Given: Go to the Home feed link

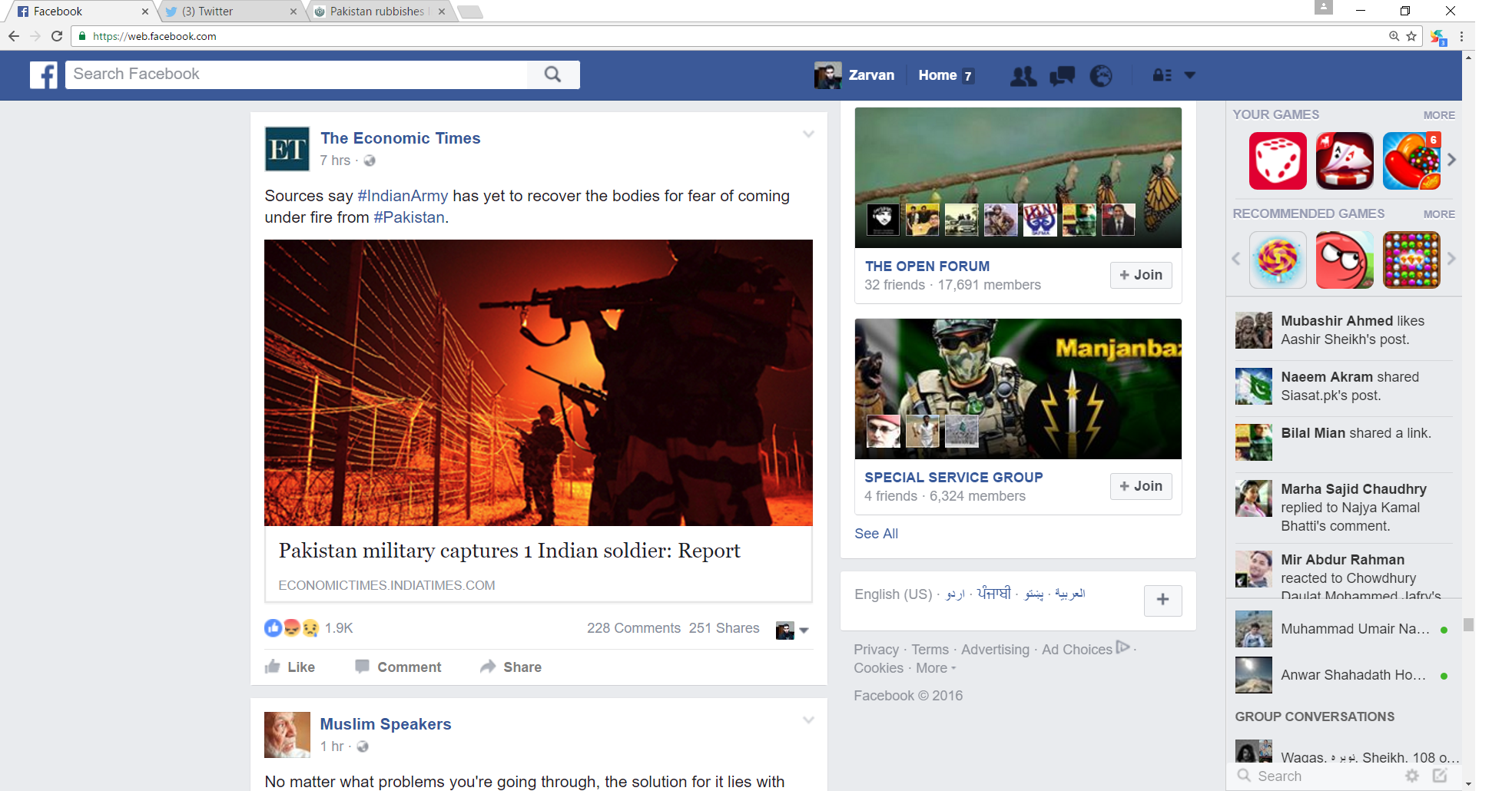Looking at the screenshot, I should coord(937,75).
